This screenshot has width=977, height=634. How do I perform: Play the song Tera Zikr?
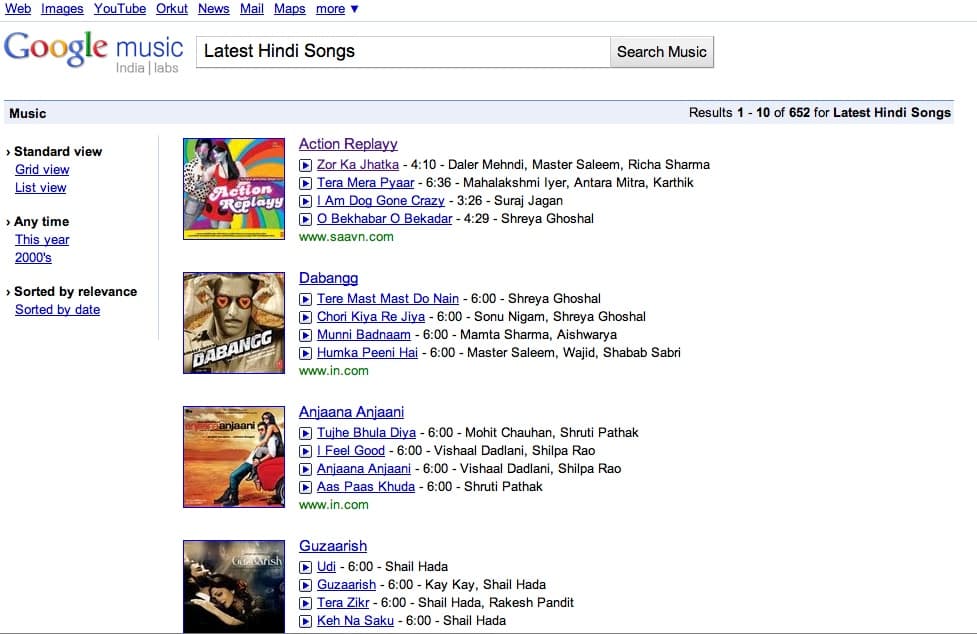tap(305, 603)
